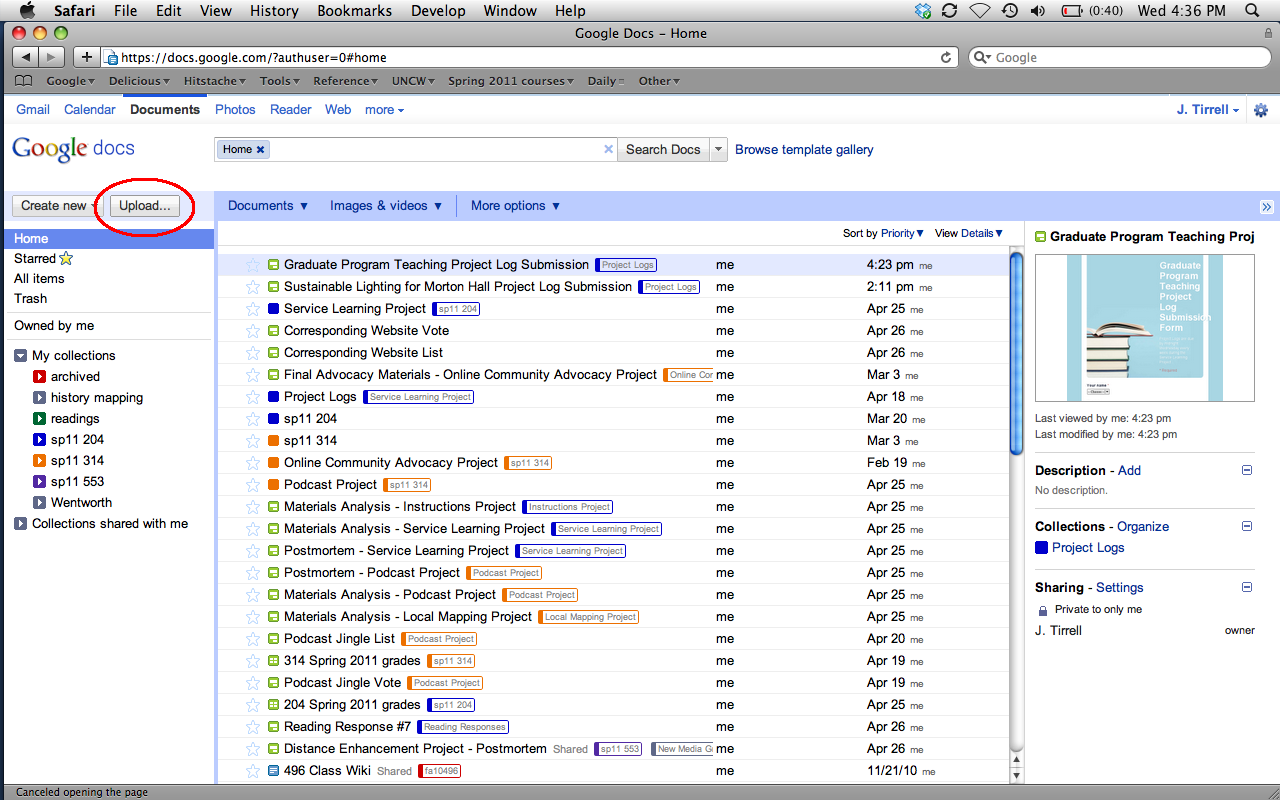Collapse the Sharing section in details pane
Viewport: 1280px width, 800px height.
point(1247,587)
